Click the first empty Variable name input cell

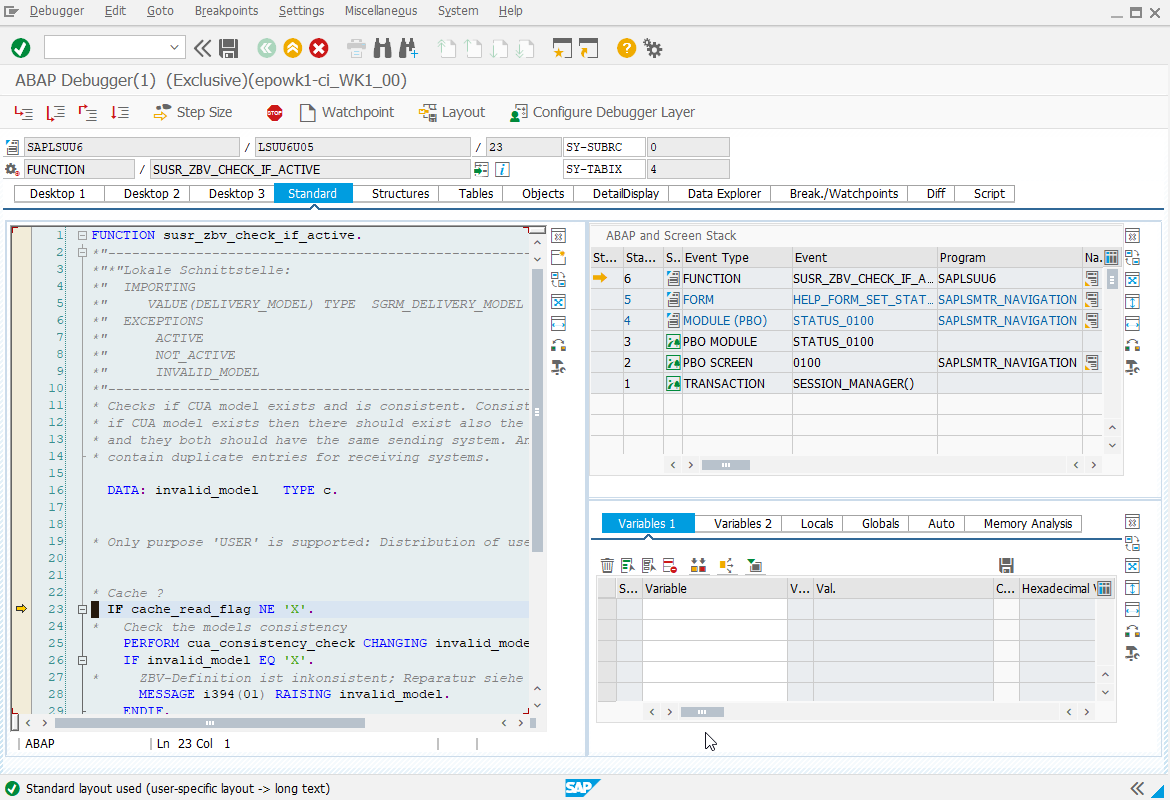(715, 609)
